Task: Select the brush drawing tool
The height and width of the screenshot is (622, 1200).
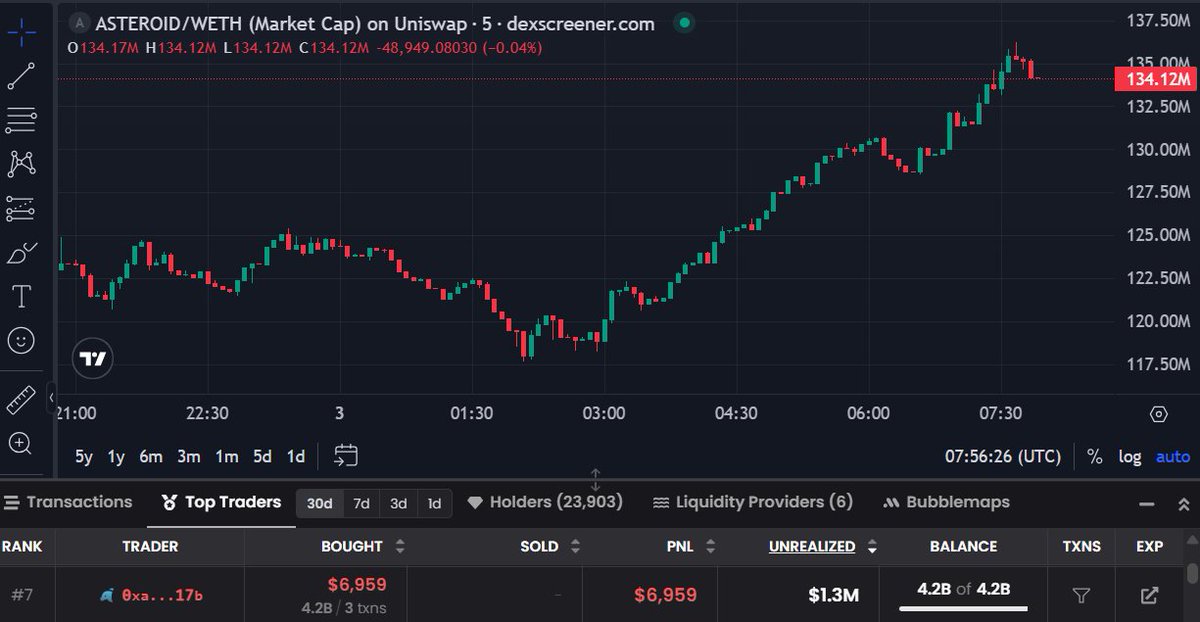Action: coord(21,253)
